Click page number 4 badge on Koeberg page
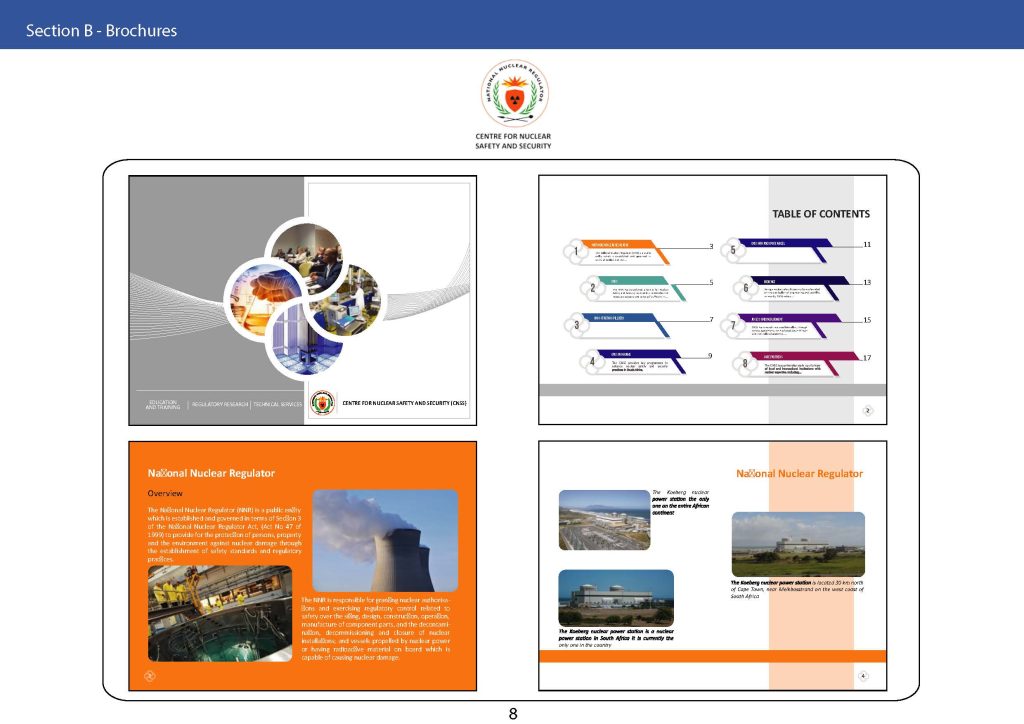 [x=863, y=677]
